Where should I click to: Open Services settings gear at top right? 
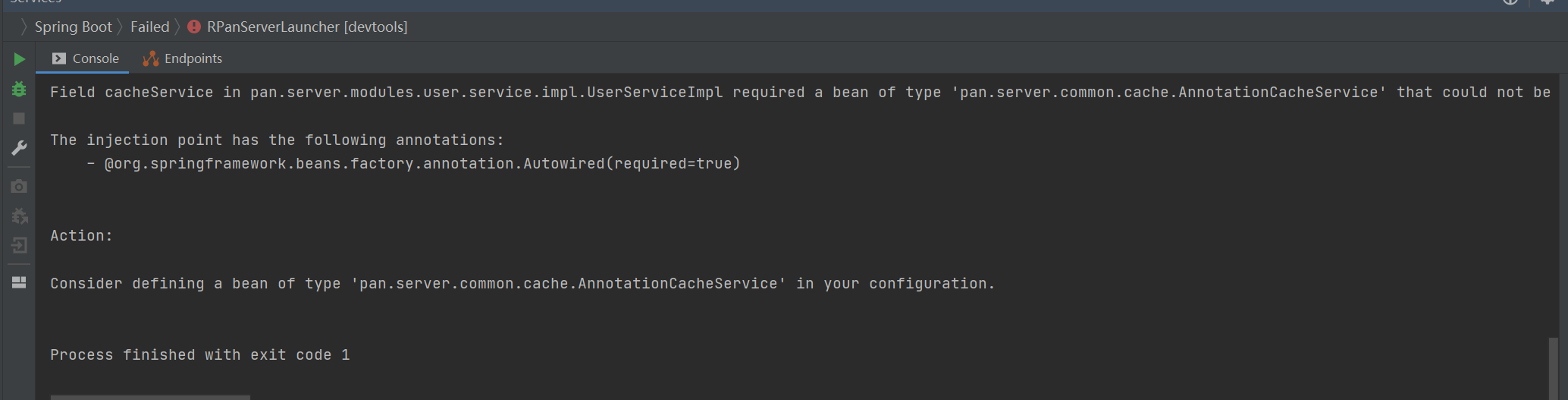(x=1547, y=2)
